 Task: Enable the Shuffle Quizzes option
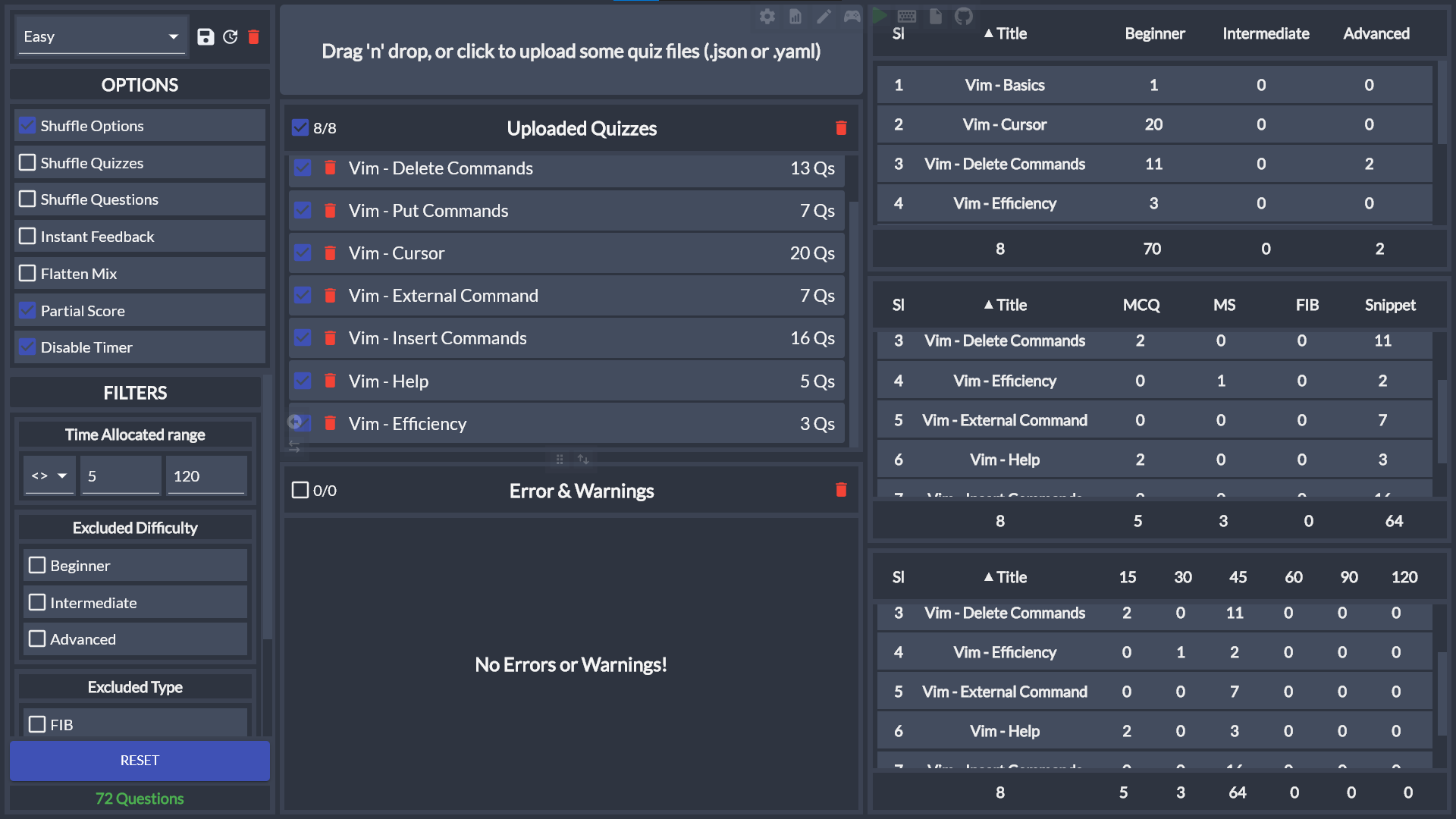point(28,163)
